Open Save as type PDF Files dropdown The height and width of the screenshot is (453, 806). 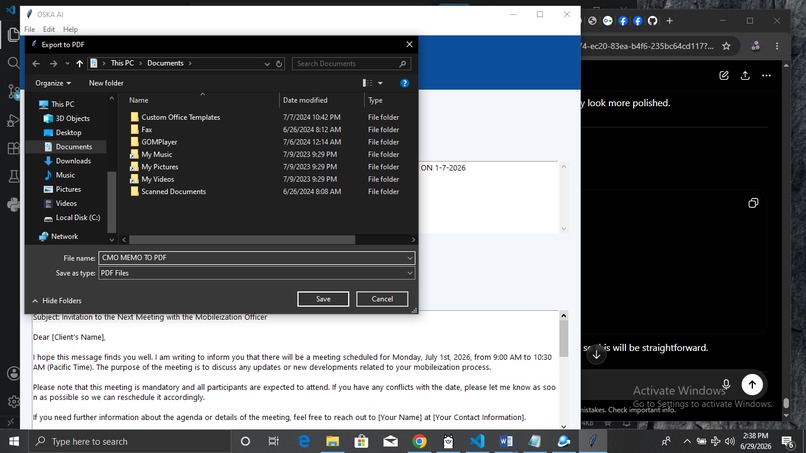pyautogui.click(x=410, y=273)
